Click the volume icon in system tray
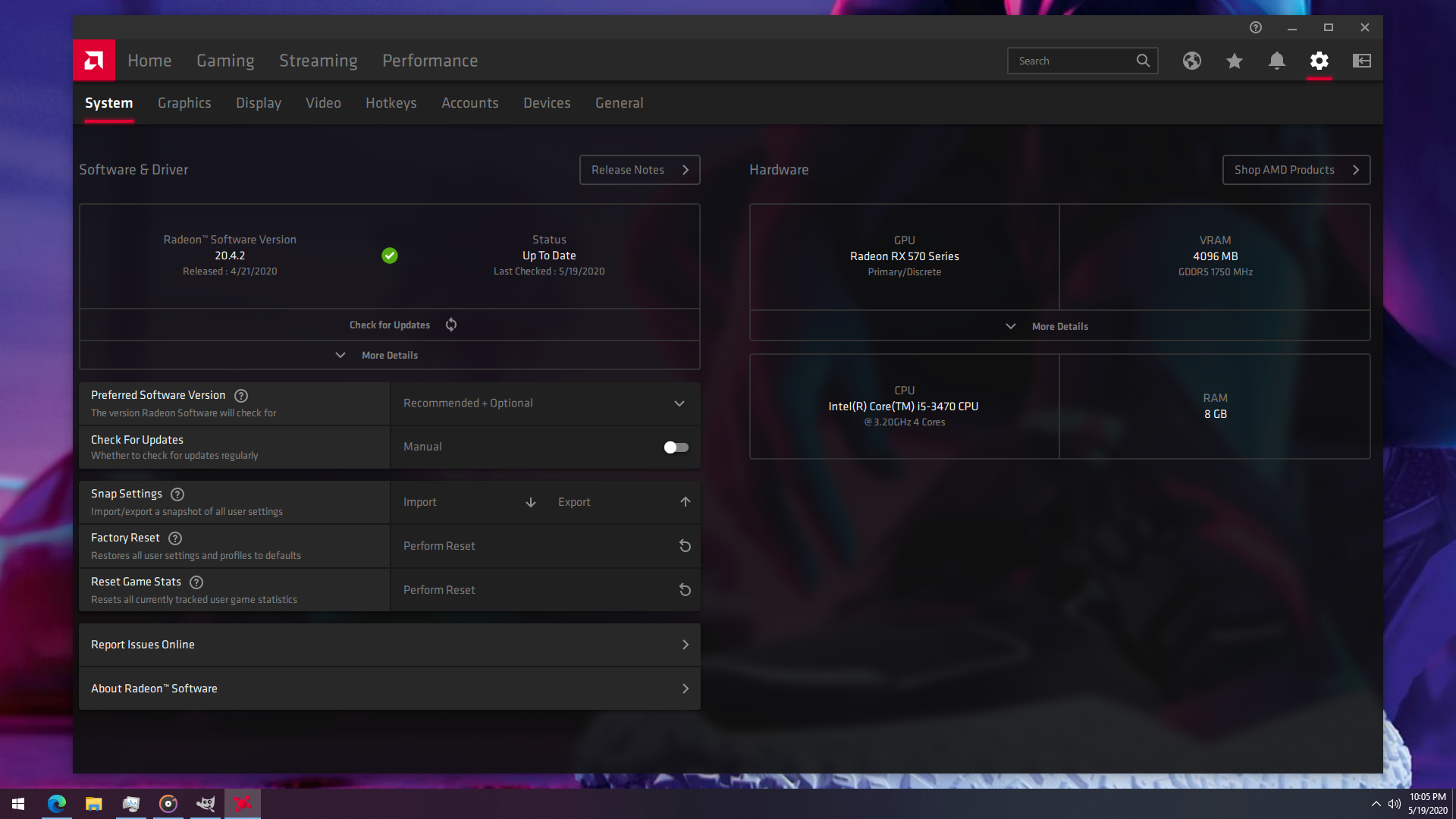Image resolution: width=1456 pixels, height=819 pixels. pos(1394,804)
